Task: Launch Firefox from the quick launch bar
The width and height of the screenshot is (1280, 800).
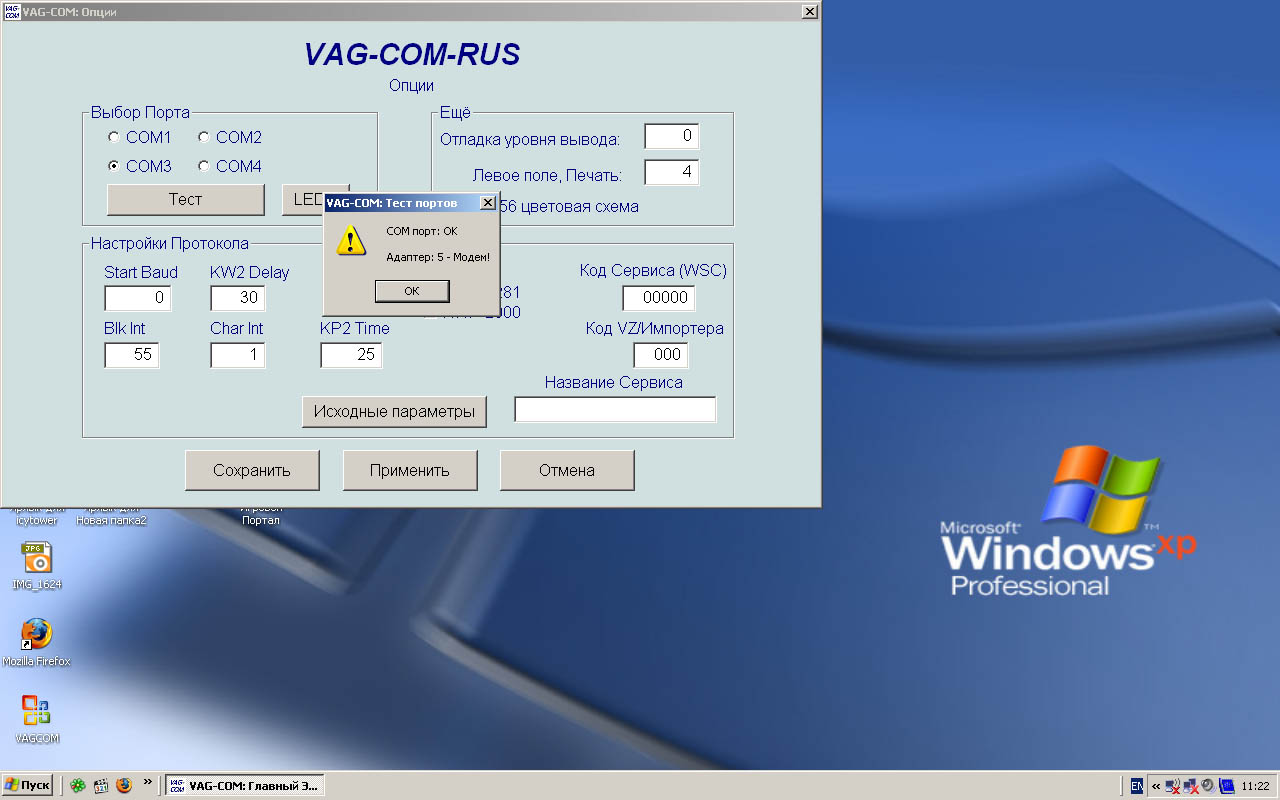Action: tap(124, 785)
